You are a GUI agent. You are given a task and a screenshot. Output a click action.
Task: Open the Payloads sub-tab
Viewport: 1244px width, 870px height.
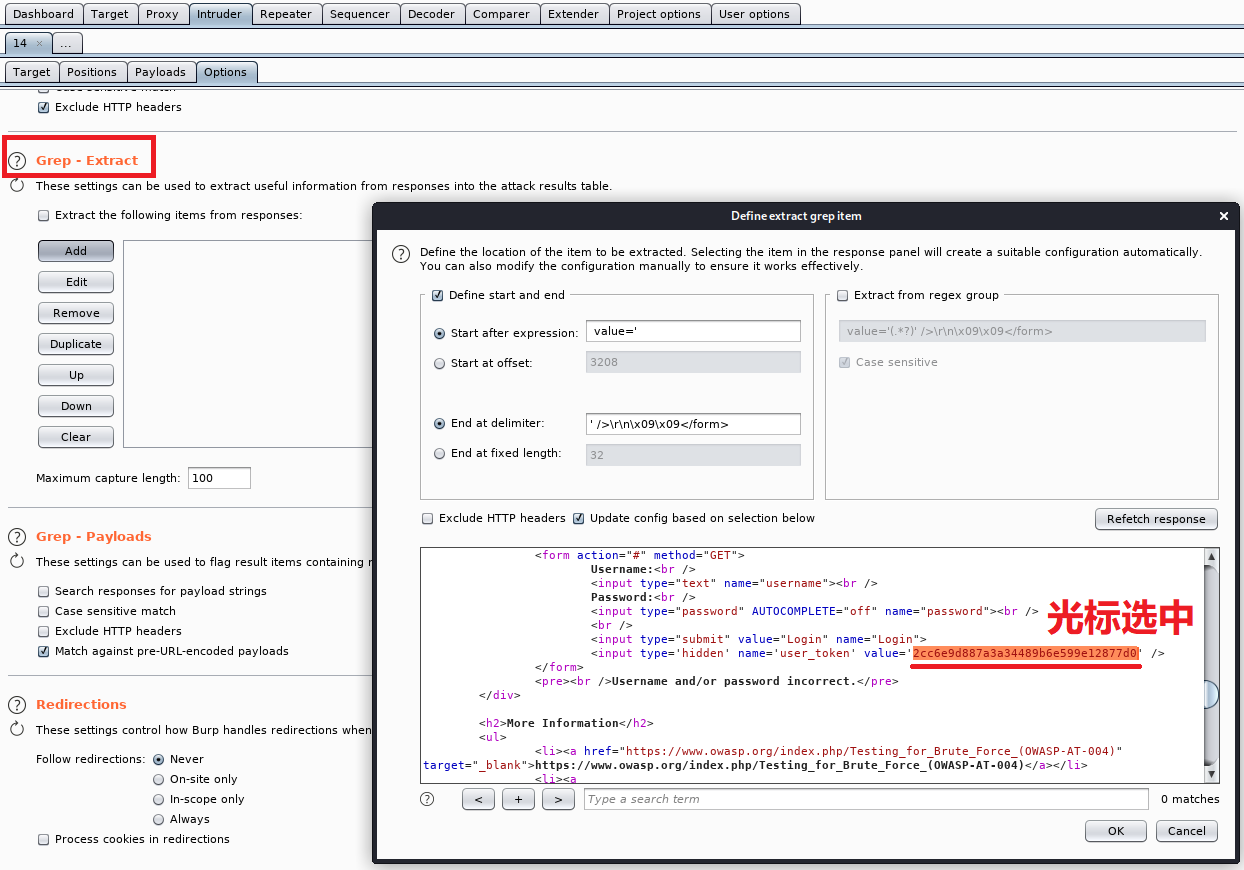[160, 72]
